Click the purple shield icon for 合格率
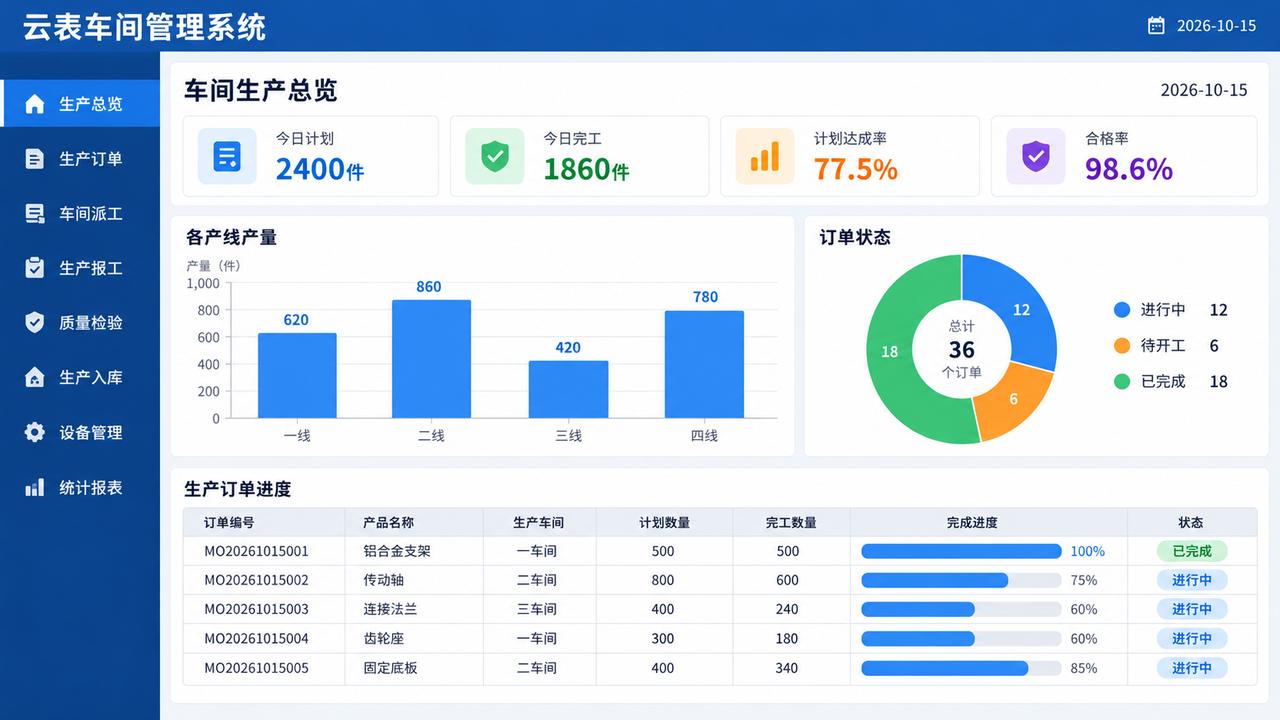1280x720 pixels. 1035,156
